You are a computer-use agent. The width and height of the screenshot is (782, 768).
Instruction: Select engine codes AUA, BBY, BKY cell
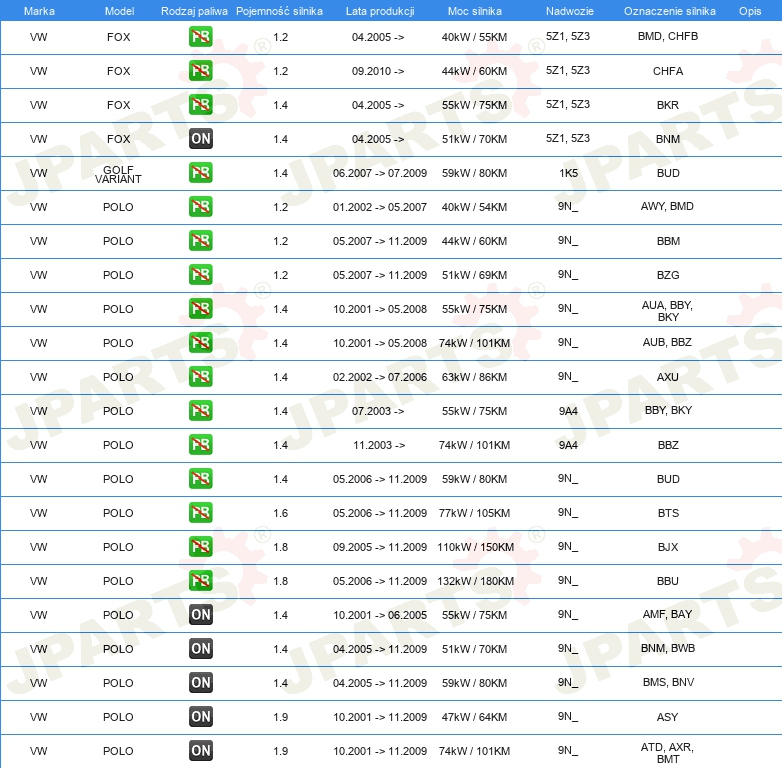pyautogui.click(x=667, y=311)
